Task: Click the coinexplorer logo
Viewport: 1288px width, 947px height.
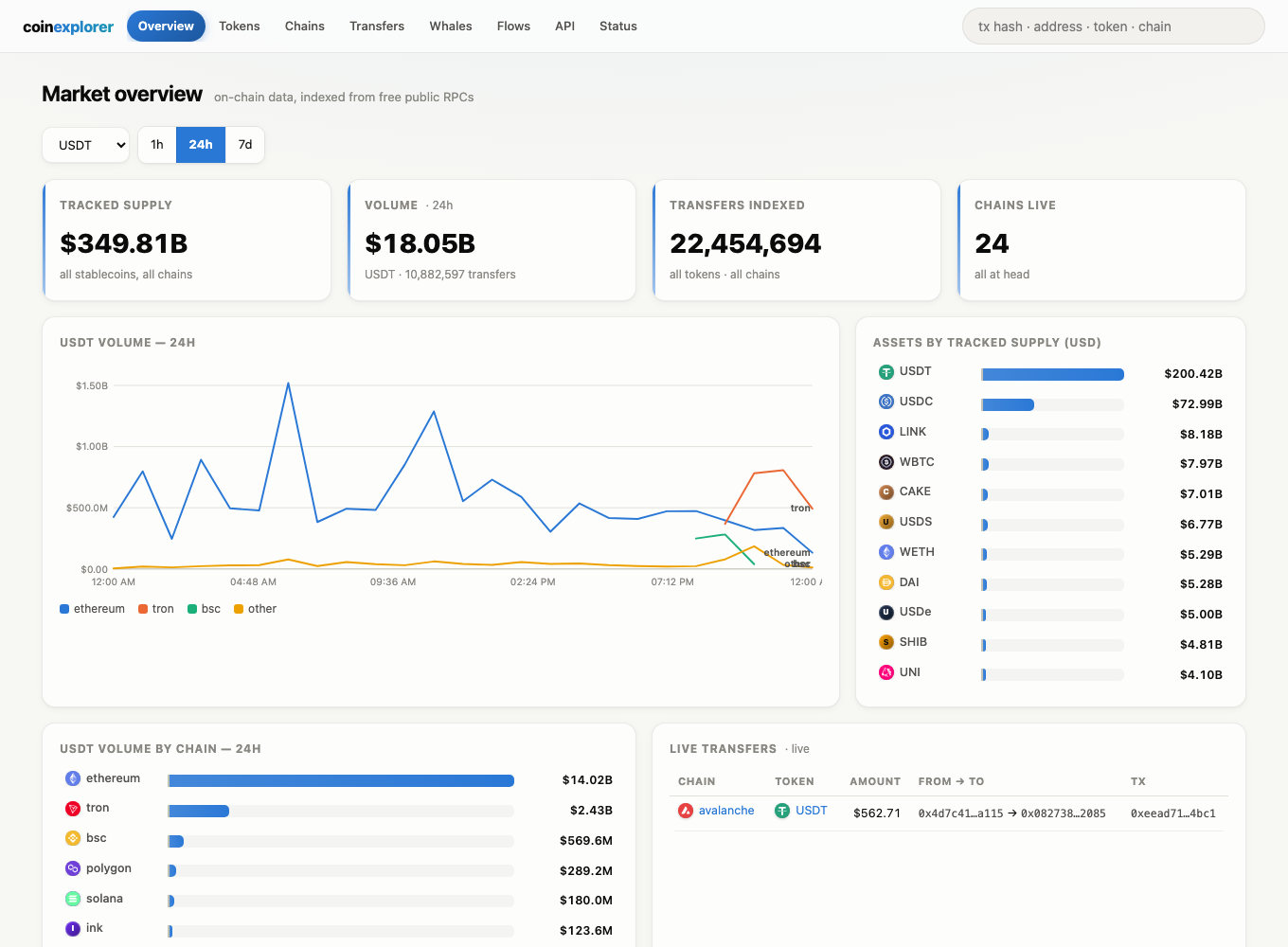Action: click(68, 27)
